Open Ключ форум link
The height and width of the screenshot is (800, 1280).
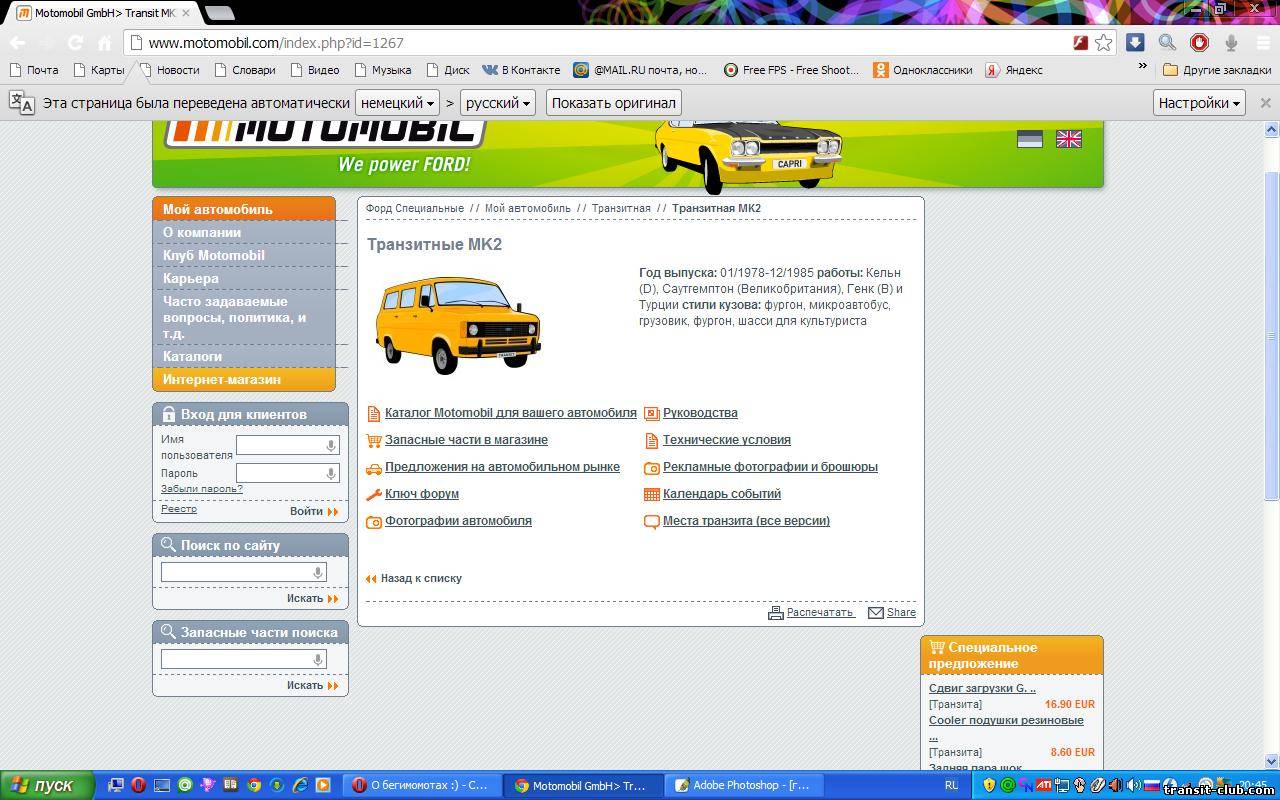coord(422,494)
